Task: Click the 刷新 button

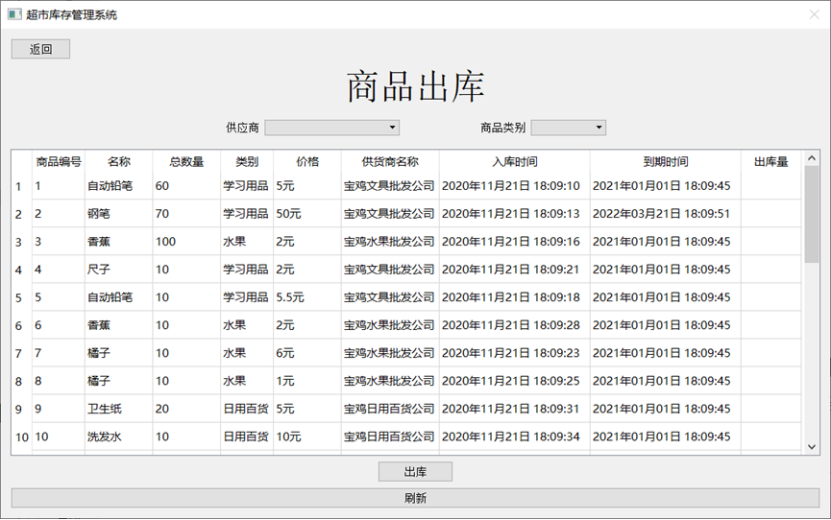Action: [415, 498]
